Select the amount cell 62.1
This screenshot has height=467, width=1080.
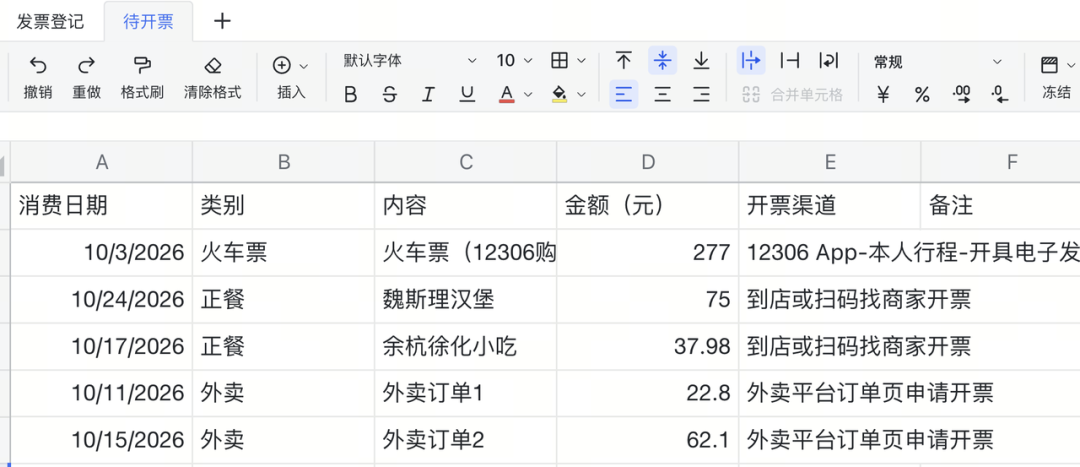(x=647, y=440)
